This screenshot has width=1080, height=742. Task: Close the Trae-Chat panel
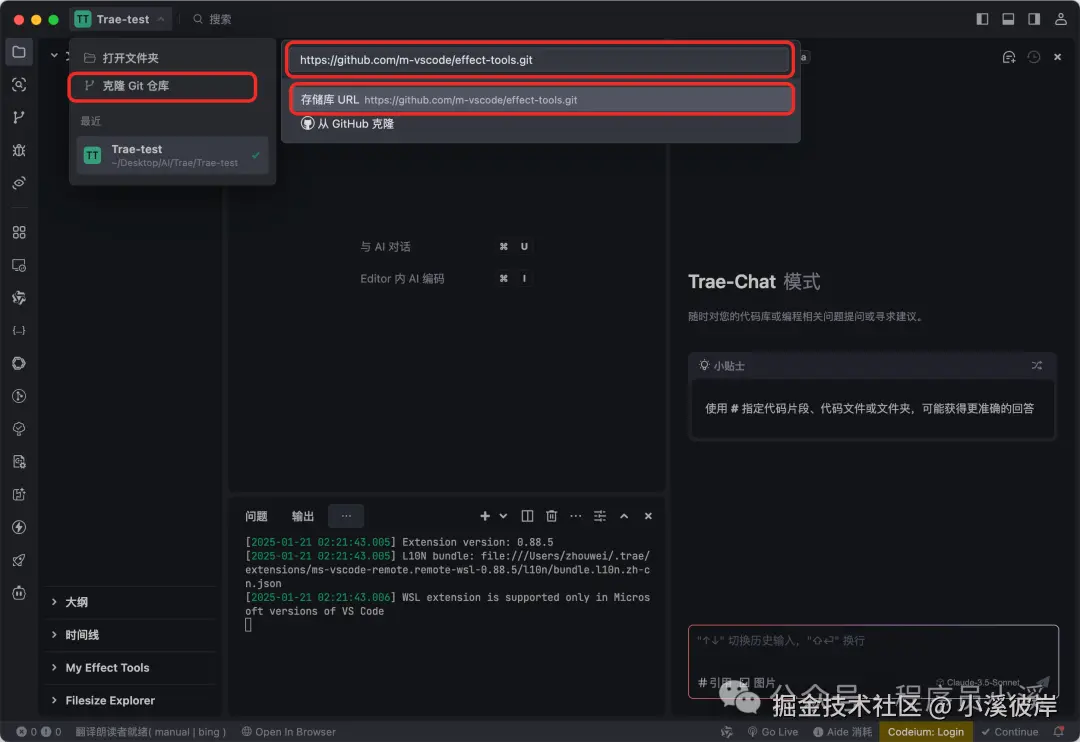click(1057, 57)
